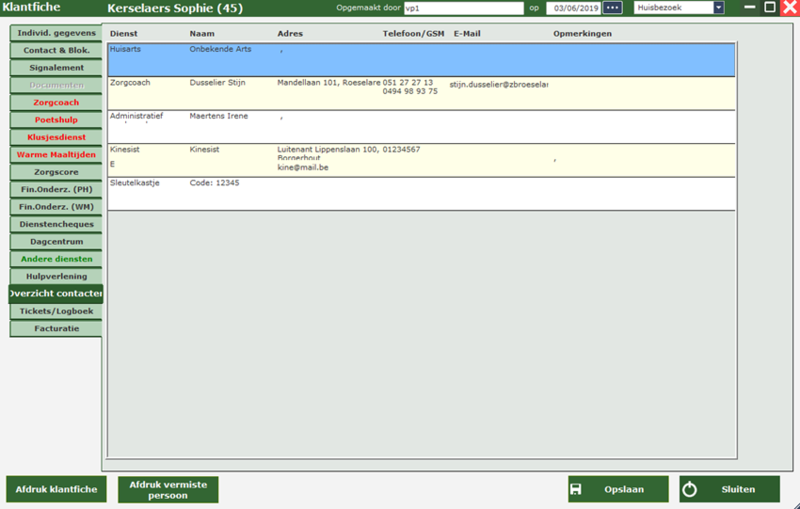Screen dimensions: 800x509
Task: Select the Zorgcoach tab
Action: click(x=56, y=102)
